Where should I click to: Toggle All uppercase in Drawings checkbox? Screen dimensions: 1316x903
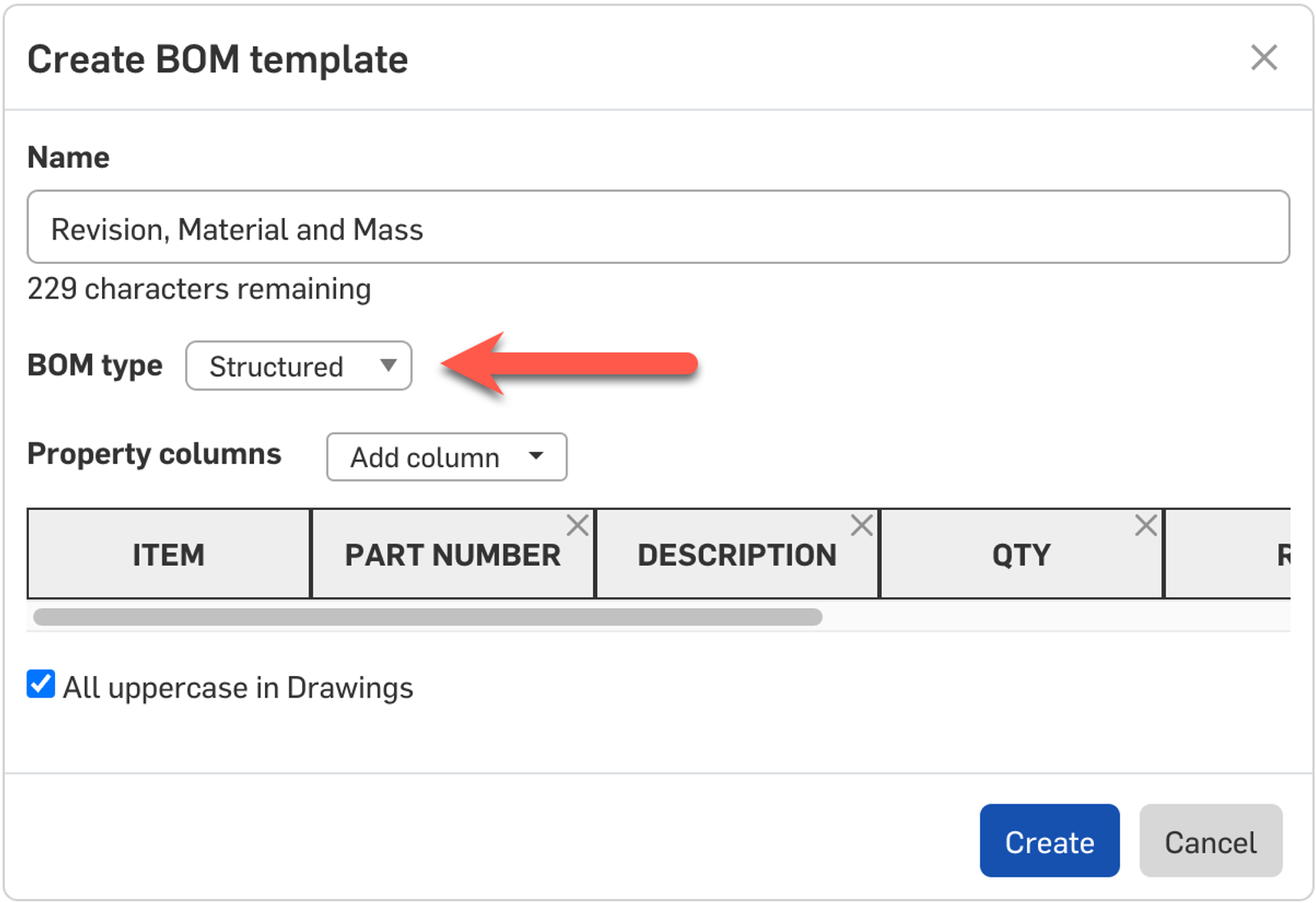click(41, 684)
